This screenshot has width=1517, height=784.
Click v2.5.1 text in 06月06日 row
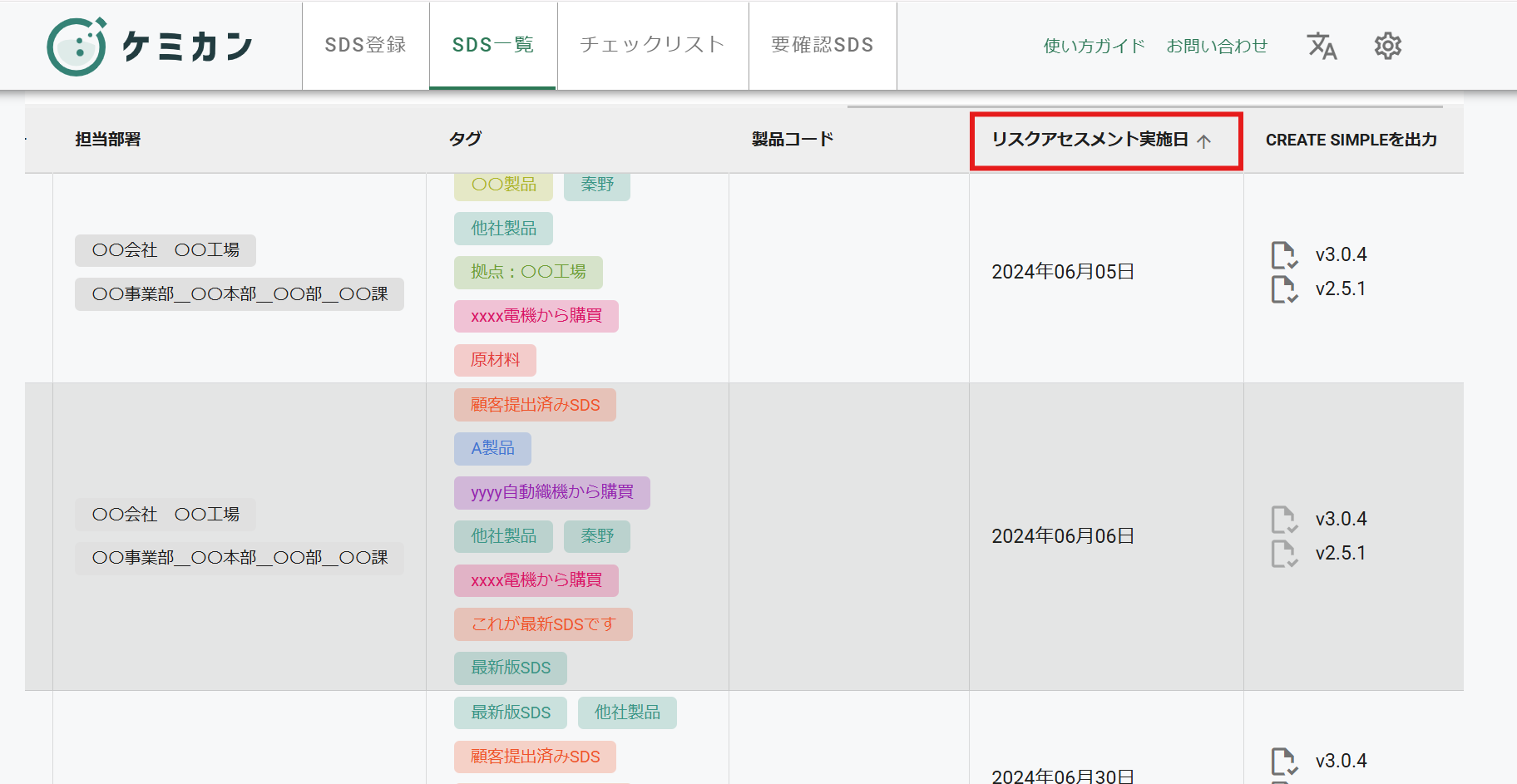pos(1341,554)
